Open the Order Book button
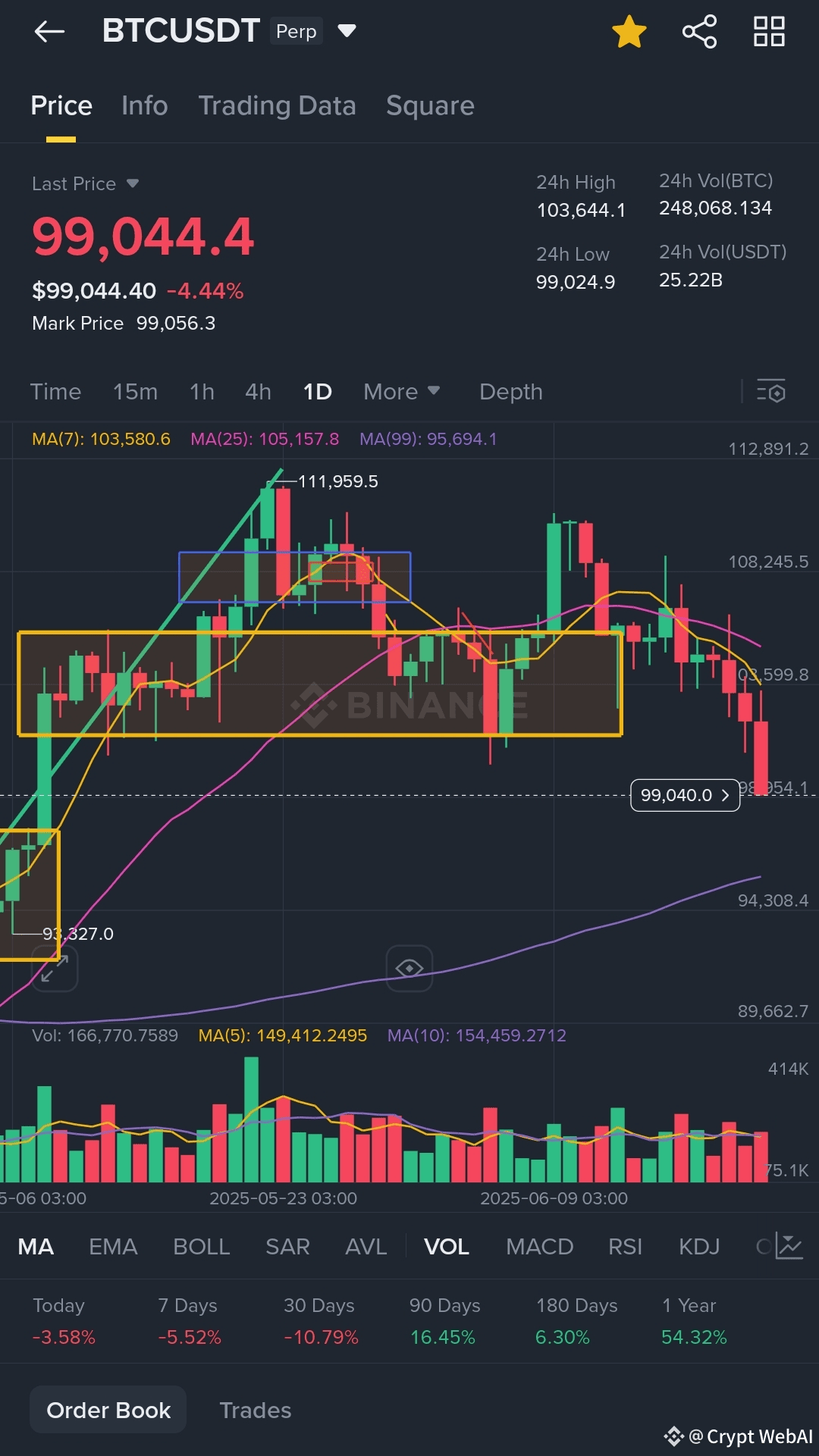Screen dimensions: 819x1456 108,1410
